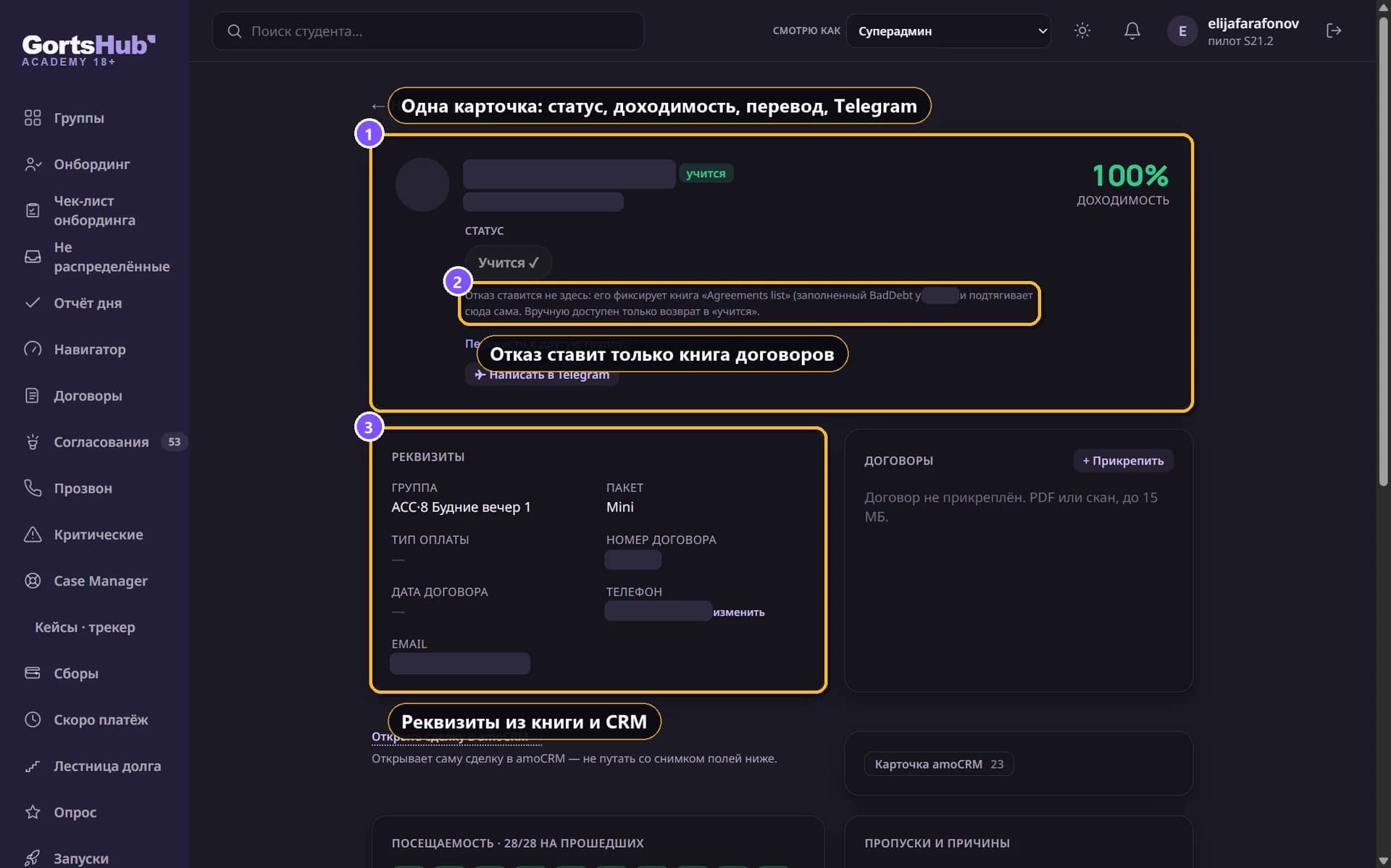This screenshot has height=868, width=1391.
Task: Select the Не распределённые inbox icon
Action: [33, 256]
